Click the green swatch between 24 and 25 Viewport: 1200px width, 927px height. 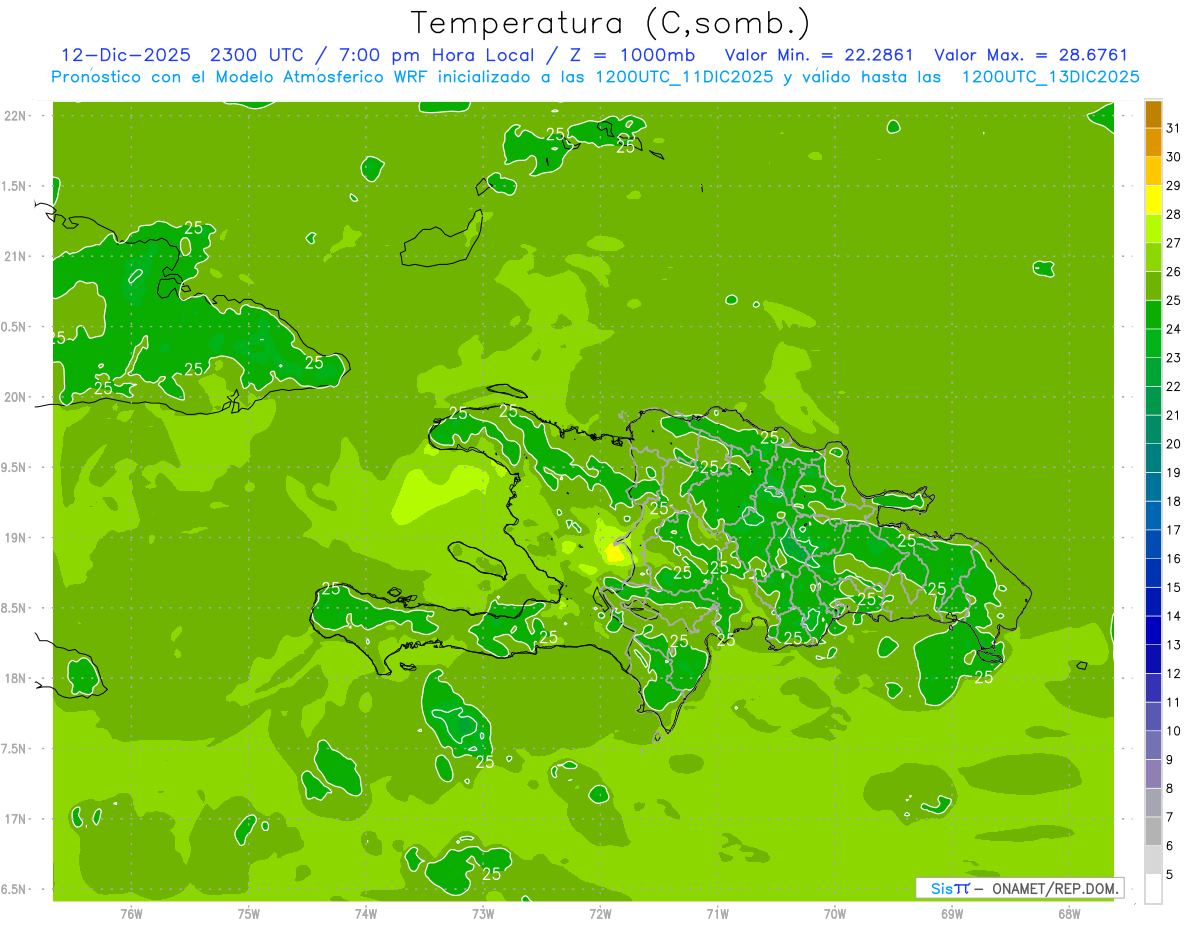1153,315
